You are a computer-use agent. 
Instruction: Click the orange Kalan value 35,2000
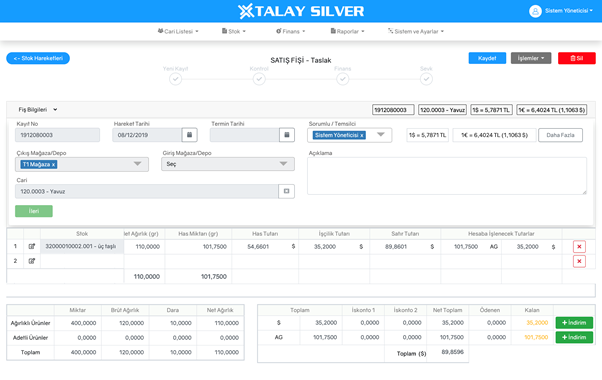(x=537, y=323)
